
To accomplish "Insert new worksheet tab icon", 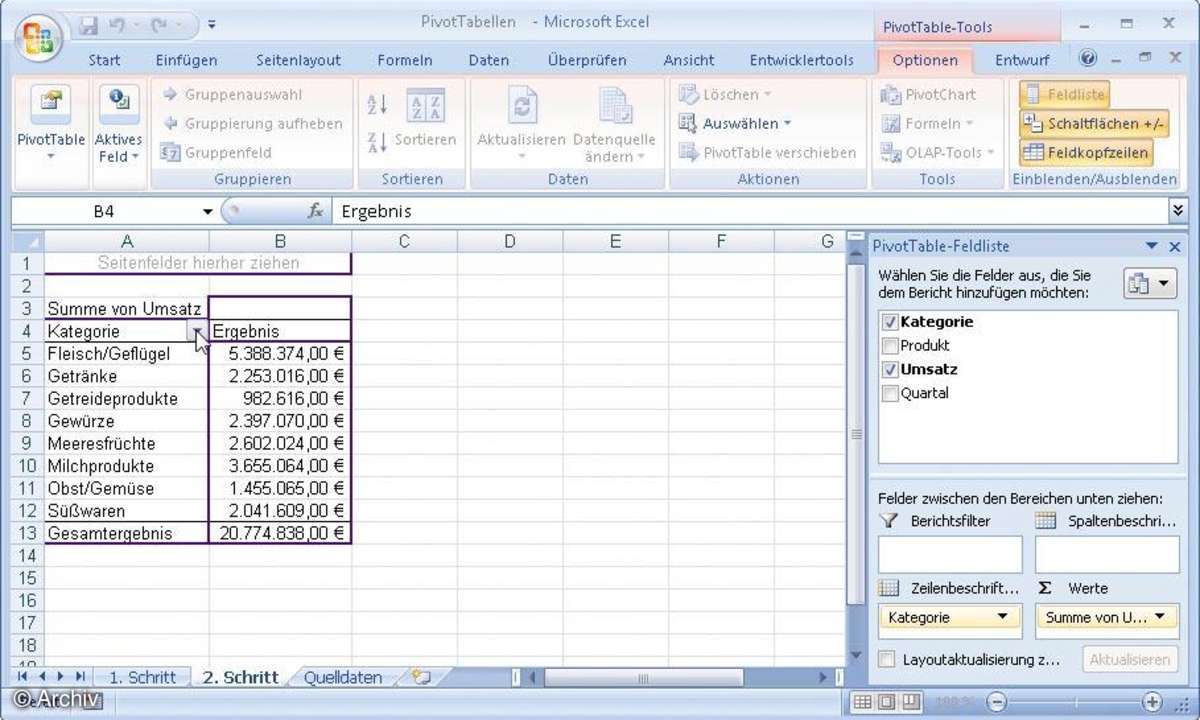I will pos(421,677).
